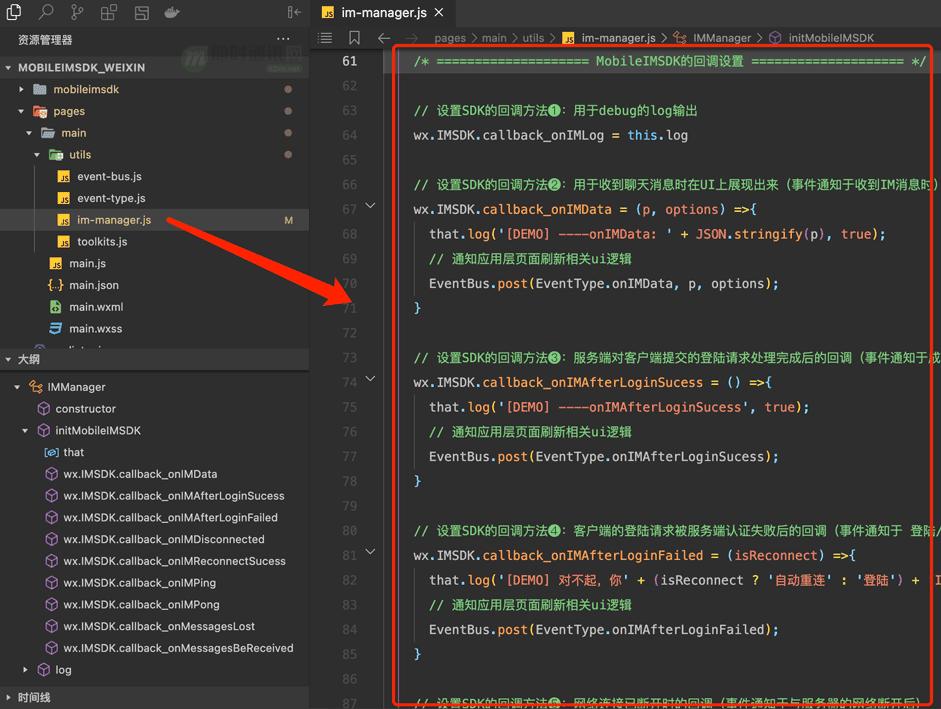
Task: Expand the log node in outline
Action: point(26,670)
